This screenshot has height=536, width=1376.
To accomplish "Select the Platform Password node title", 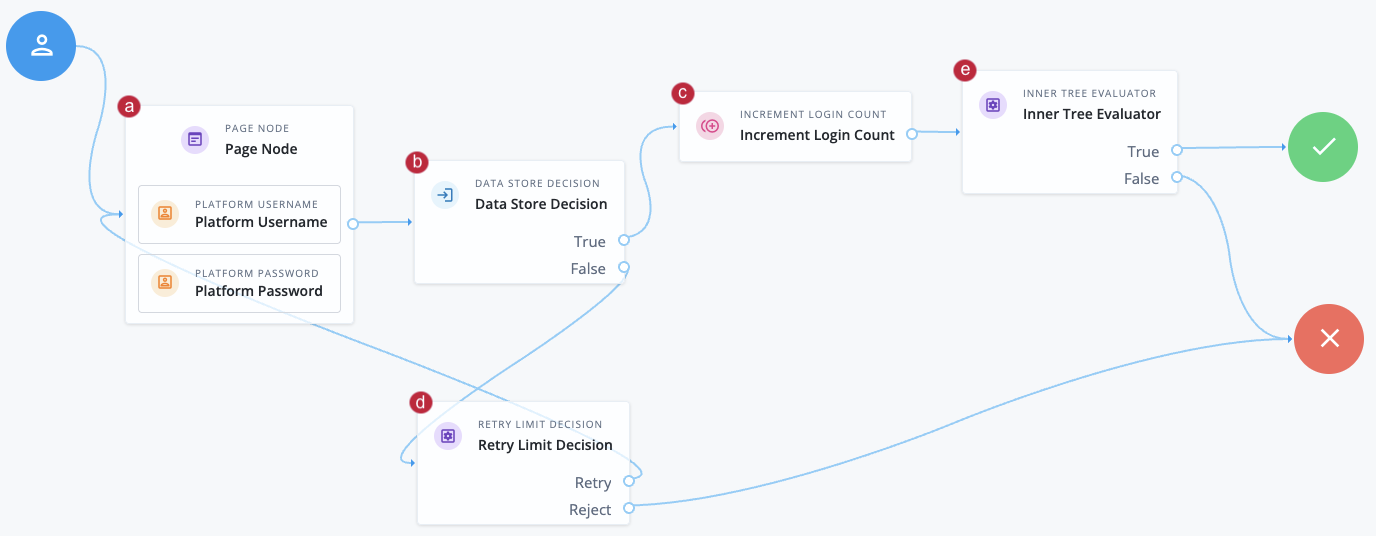I will click(258, 291).
